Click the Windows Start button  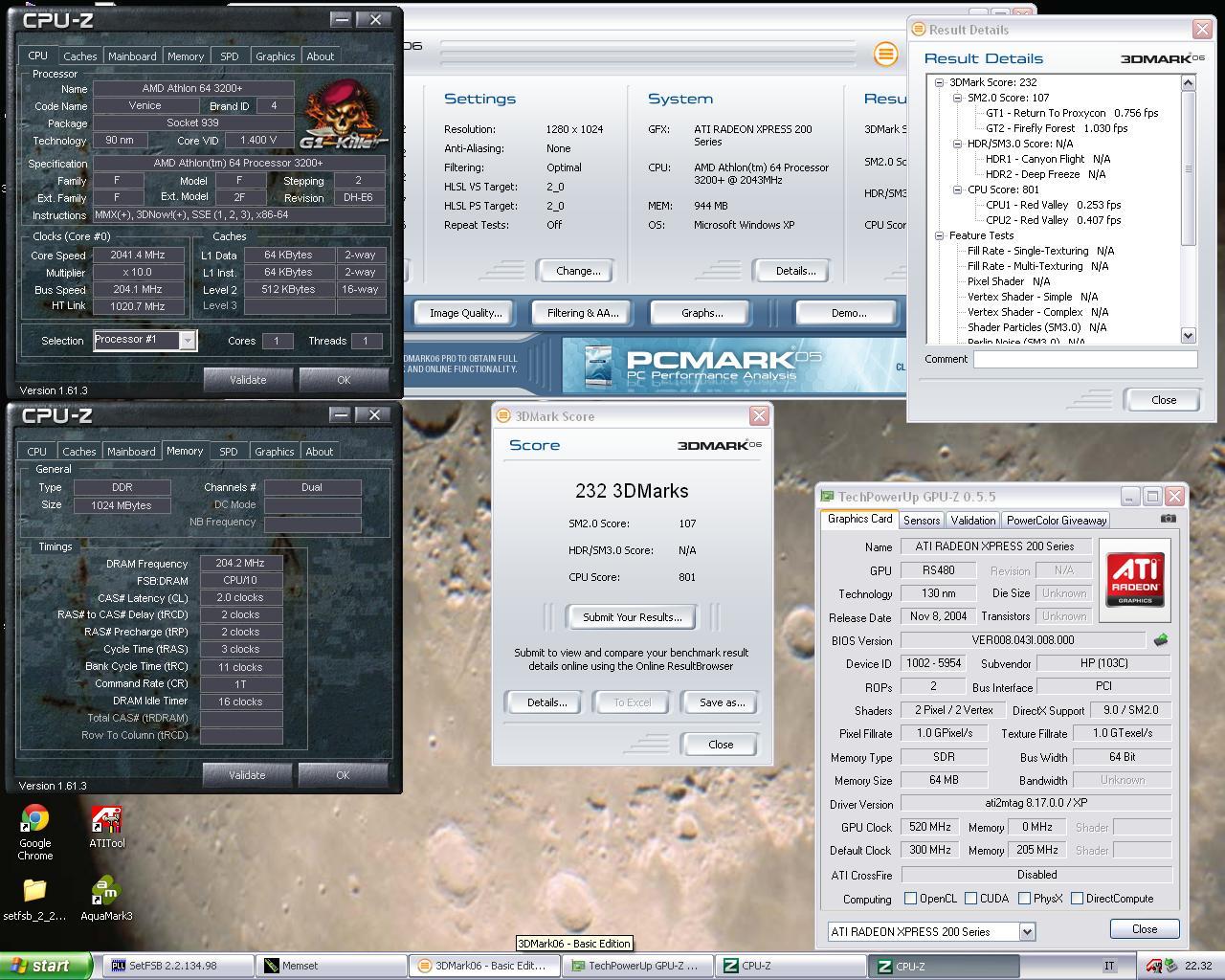click(46, 966)
